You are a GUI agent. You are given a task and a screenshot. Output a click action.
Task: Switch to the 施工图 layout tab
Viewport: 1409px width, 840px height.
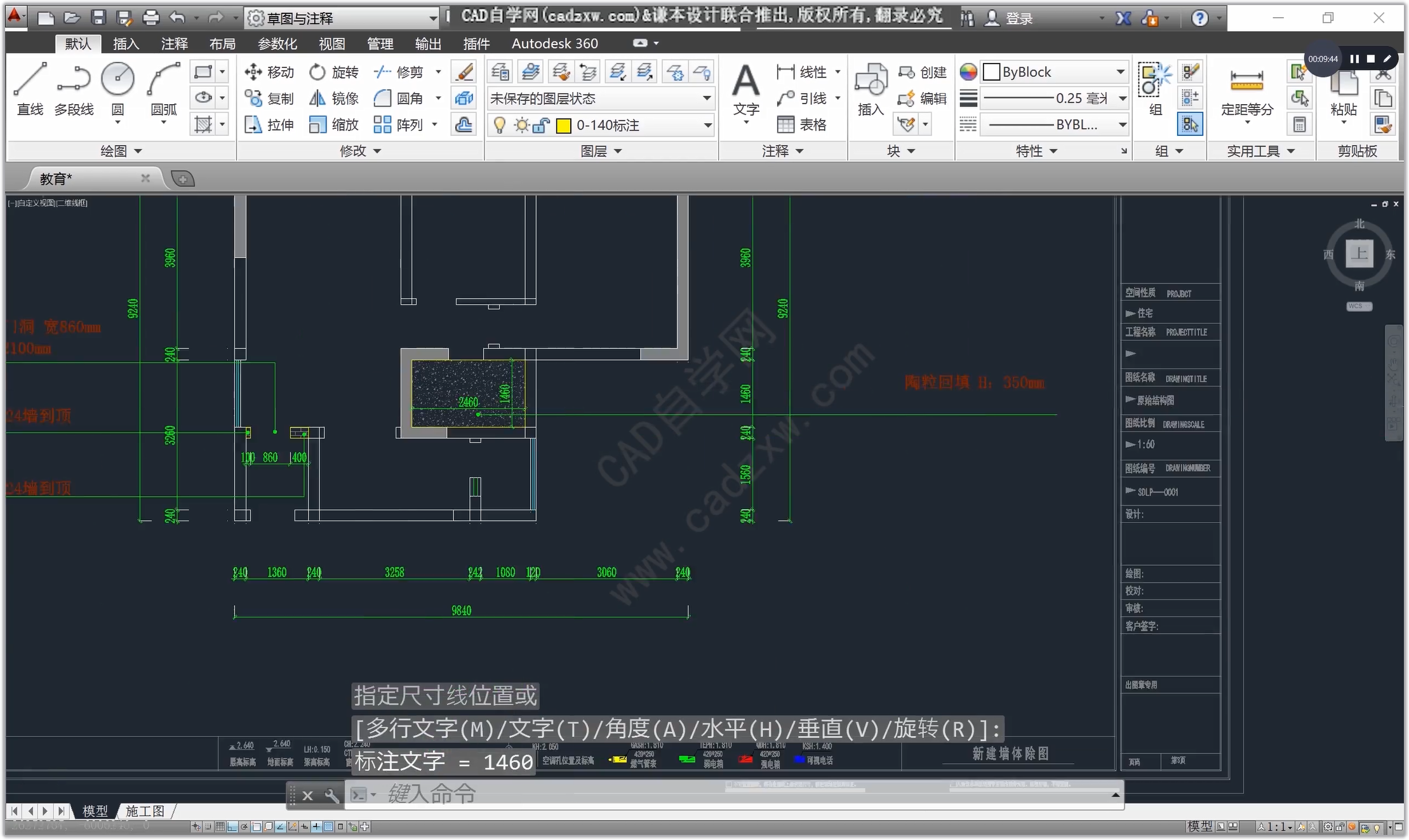145,811
